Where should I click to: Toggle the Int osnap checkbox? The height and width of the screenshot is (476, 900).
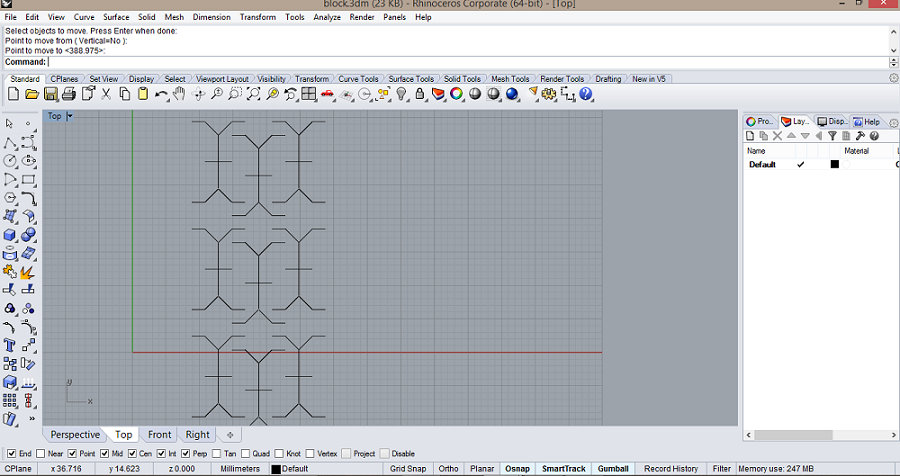point(161,454)
